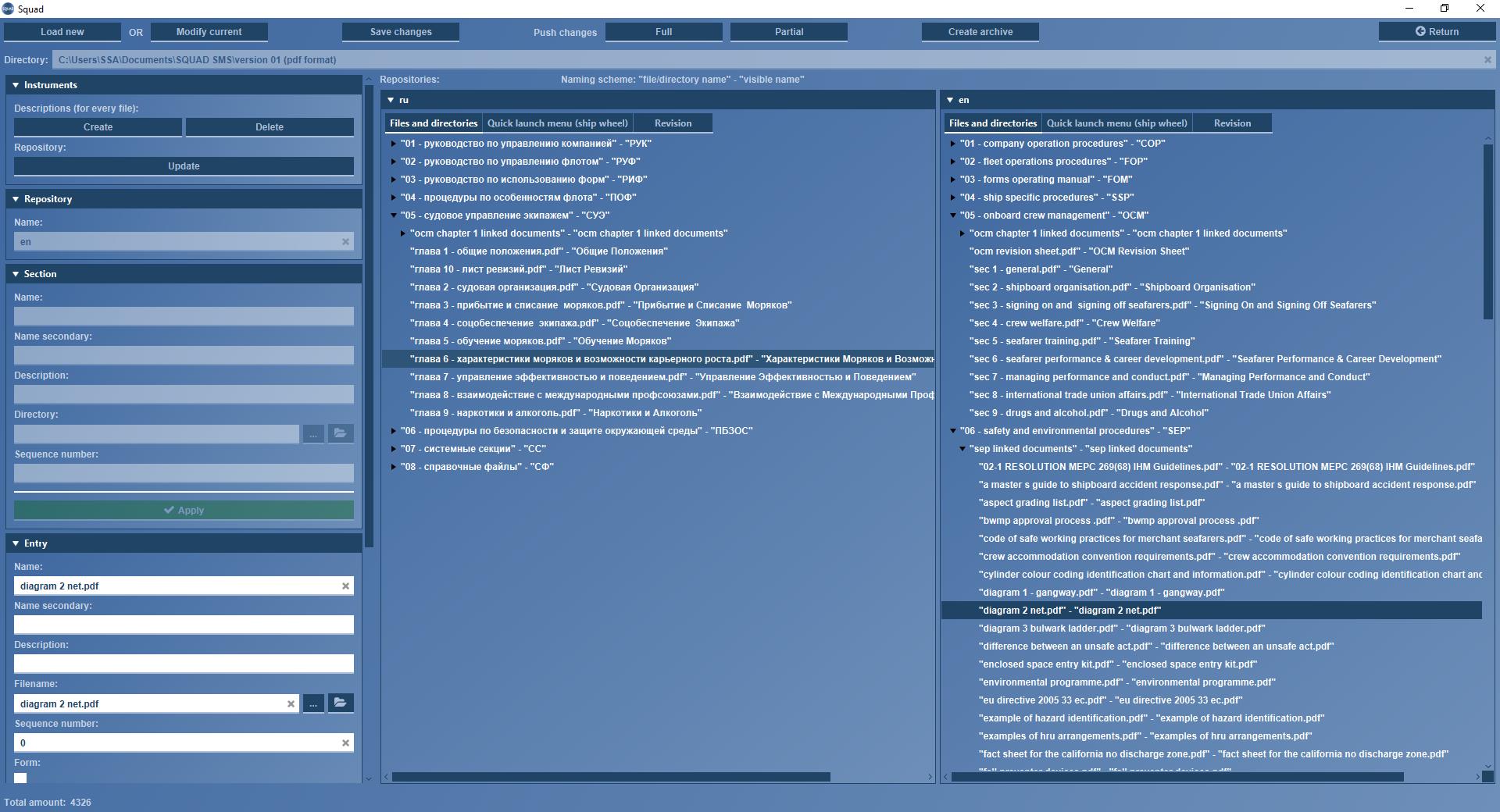The width and height of the screenshot is (1500, 812).
Task: Click the Return arrow icon at top right
Action: pyautogui.click(x=1420, y=31)
